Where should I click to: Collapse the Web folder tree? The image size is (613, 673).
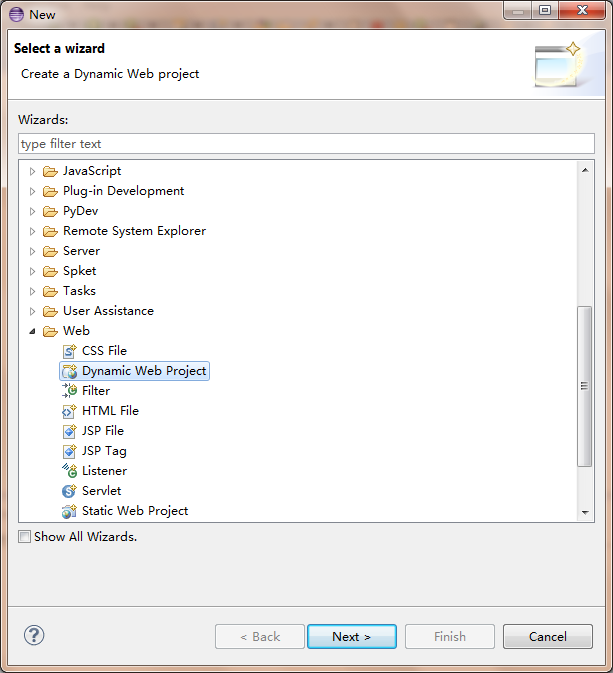[33, 331]
